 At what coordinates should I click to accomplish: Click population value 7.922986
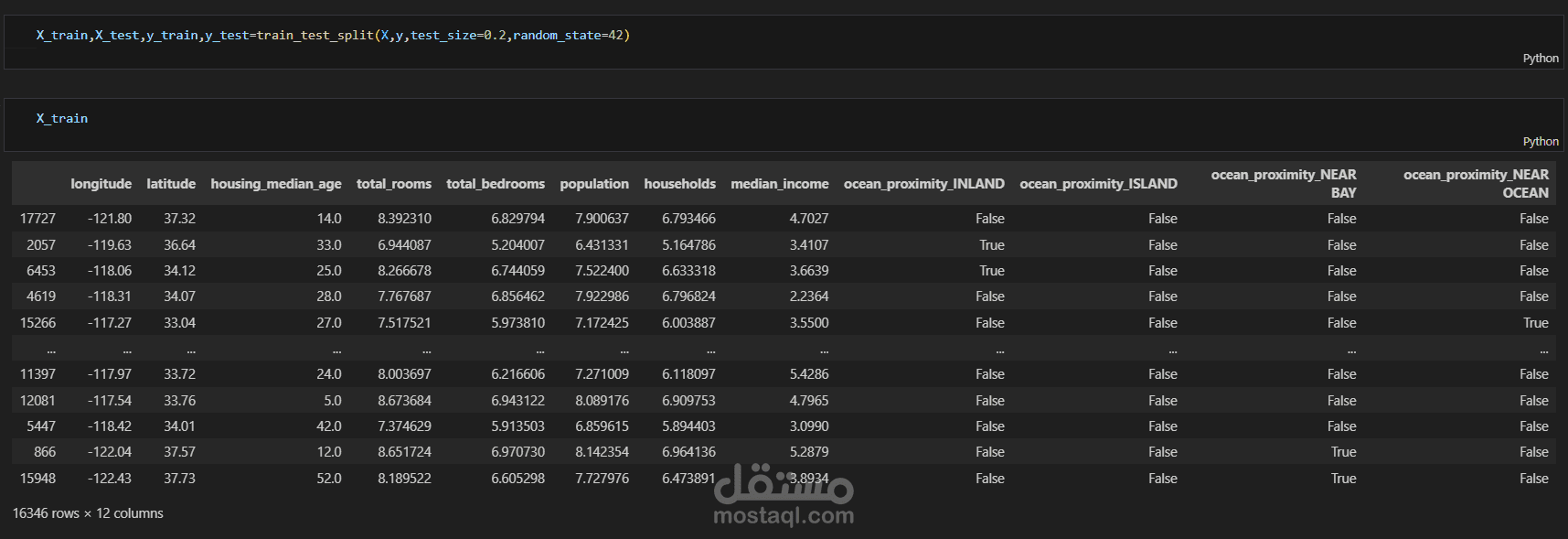coord(602,296)
